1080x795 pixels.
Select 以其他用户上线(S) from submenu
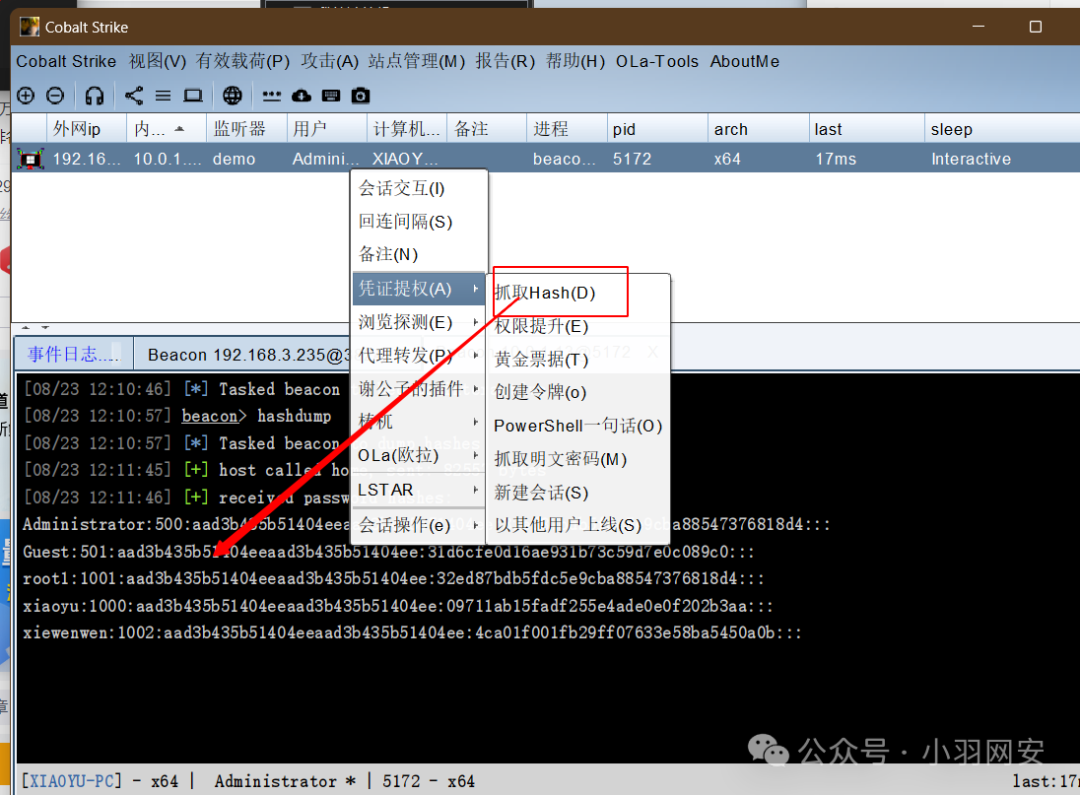(x=579, y=525)
